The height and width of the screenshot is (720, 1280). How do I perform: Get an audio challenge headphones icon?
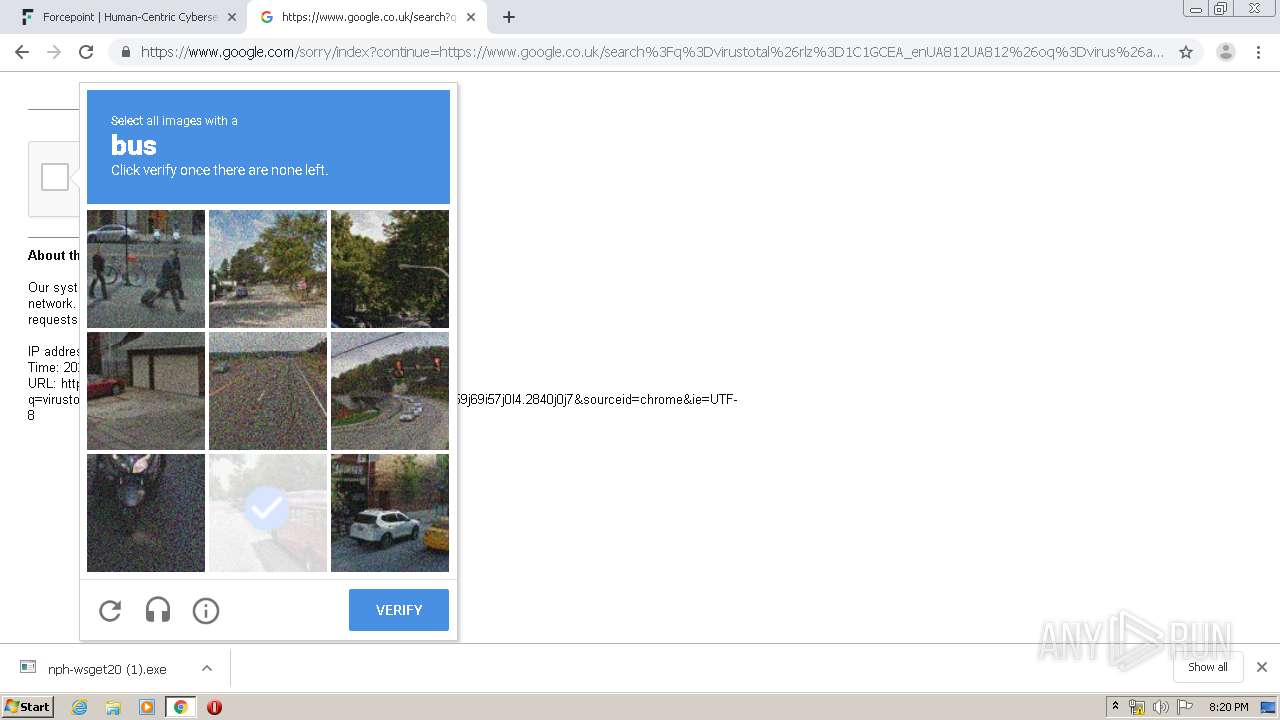click(158, 610)
